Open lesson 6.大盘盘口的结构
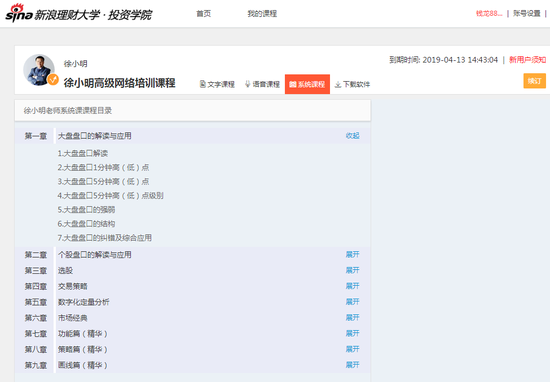This screenshot has width=550, height=382. pyautogui.click(x=86, y=224)
